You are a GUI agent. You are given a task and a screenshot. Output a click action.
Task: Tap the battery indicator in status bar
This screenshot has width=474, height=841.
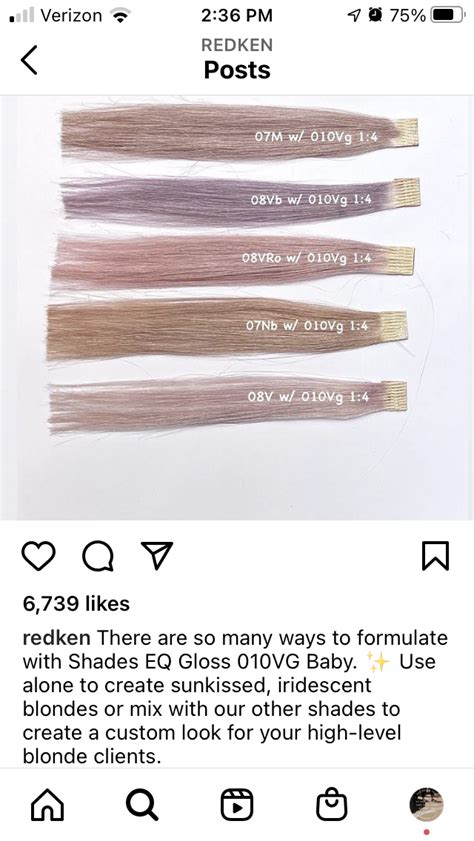(448, 16)
